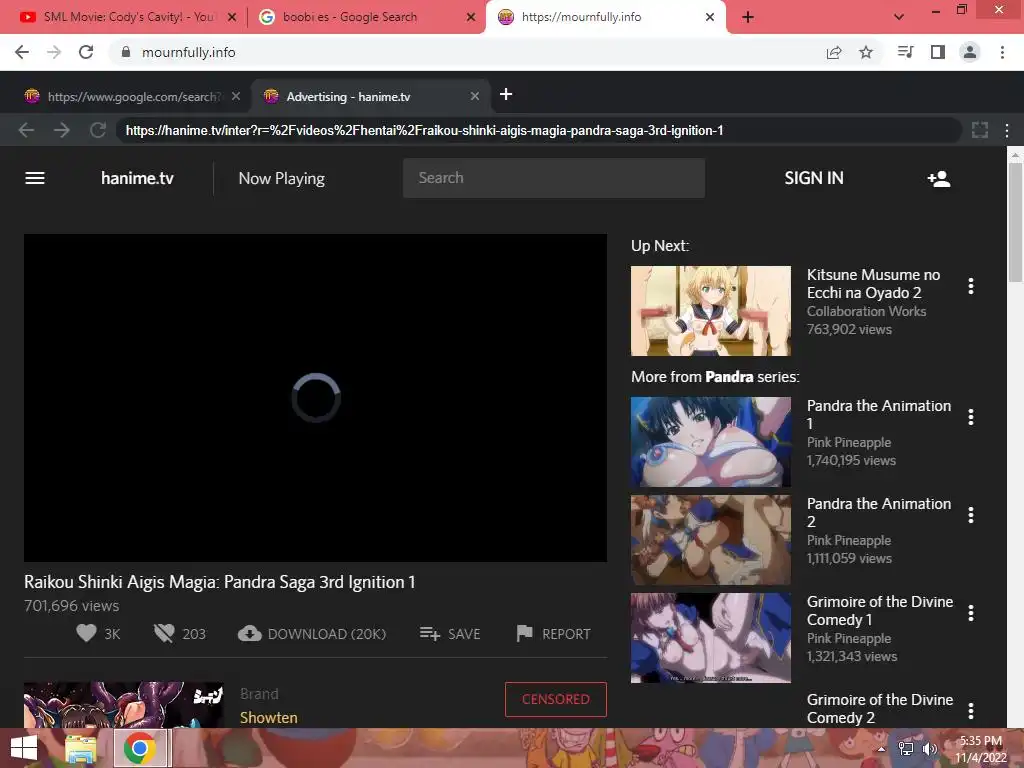Viewport: 1024px width, 768px height.
Task: Open options for Pandra the Animation 1
Action: tap(971, 417)
